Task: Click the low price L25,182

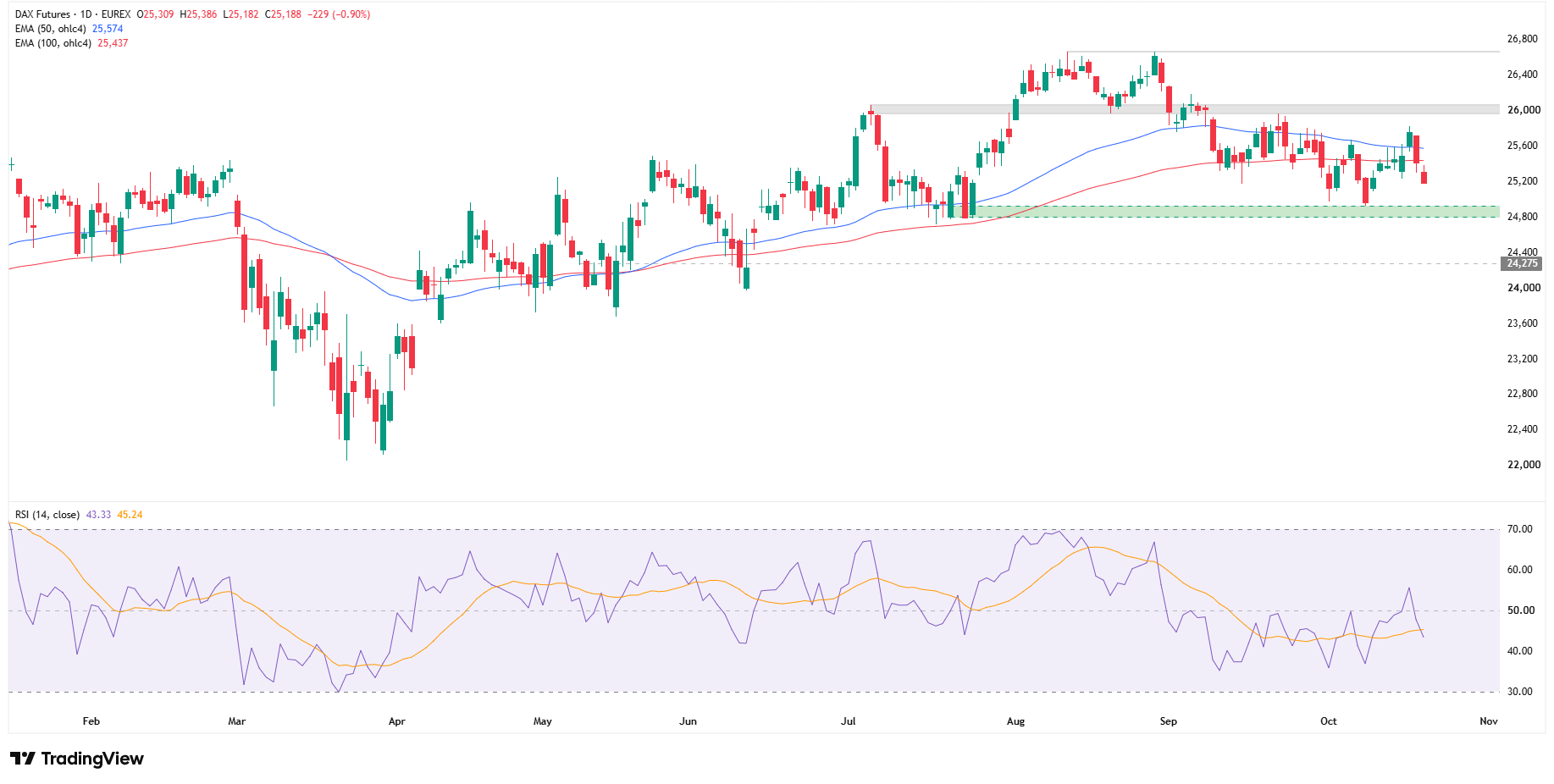Action: point(241,14)
